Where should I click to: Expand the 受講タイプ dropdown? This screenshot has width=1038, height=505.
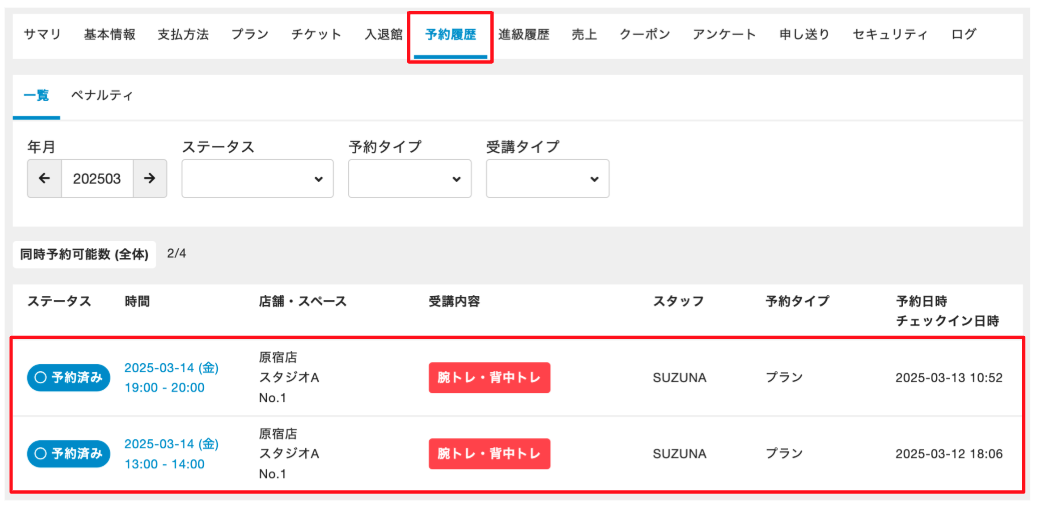(547, 179)
